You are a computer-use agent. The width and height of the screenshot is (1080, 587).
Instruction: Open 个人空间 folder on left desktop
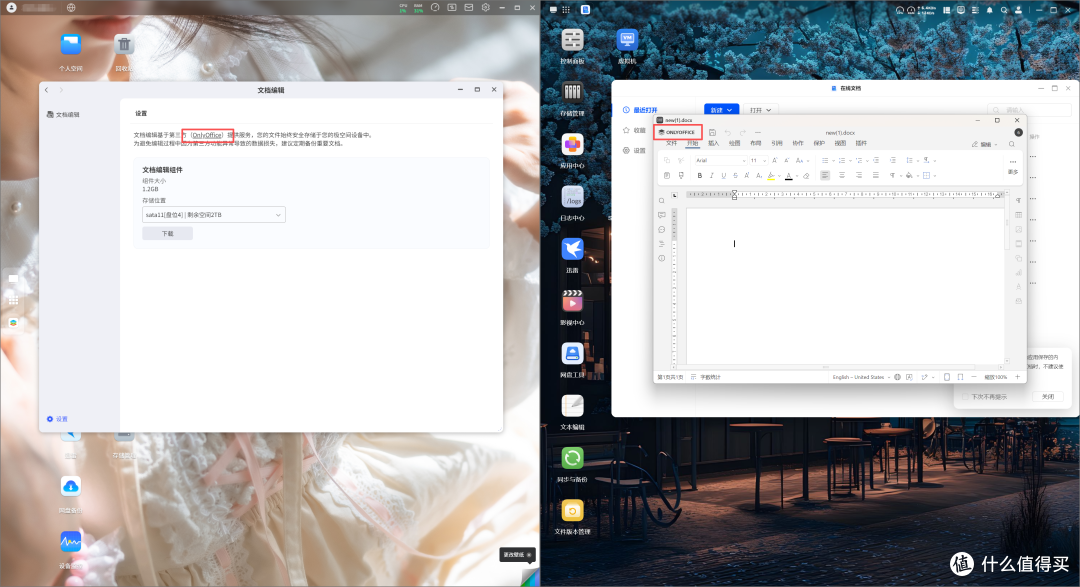pyautogui.click(x=71, y=45)
